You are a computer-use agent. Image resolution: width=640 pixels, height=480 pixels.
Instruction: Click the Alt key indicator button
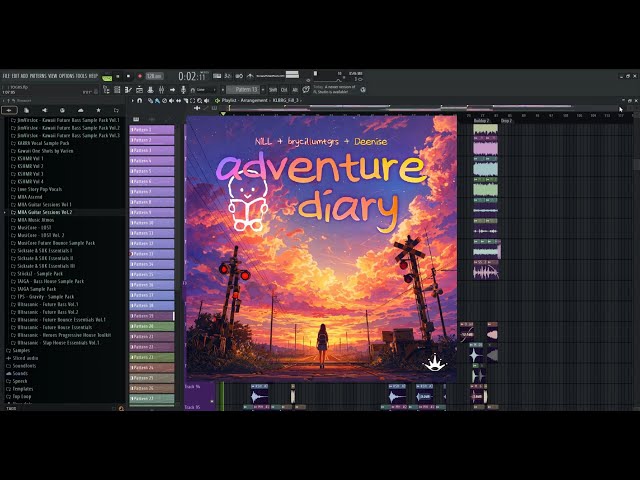295,90
